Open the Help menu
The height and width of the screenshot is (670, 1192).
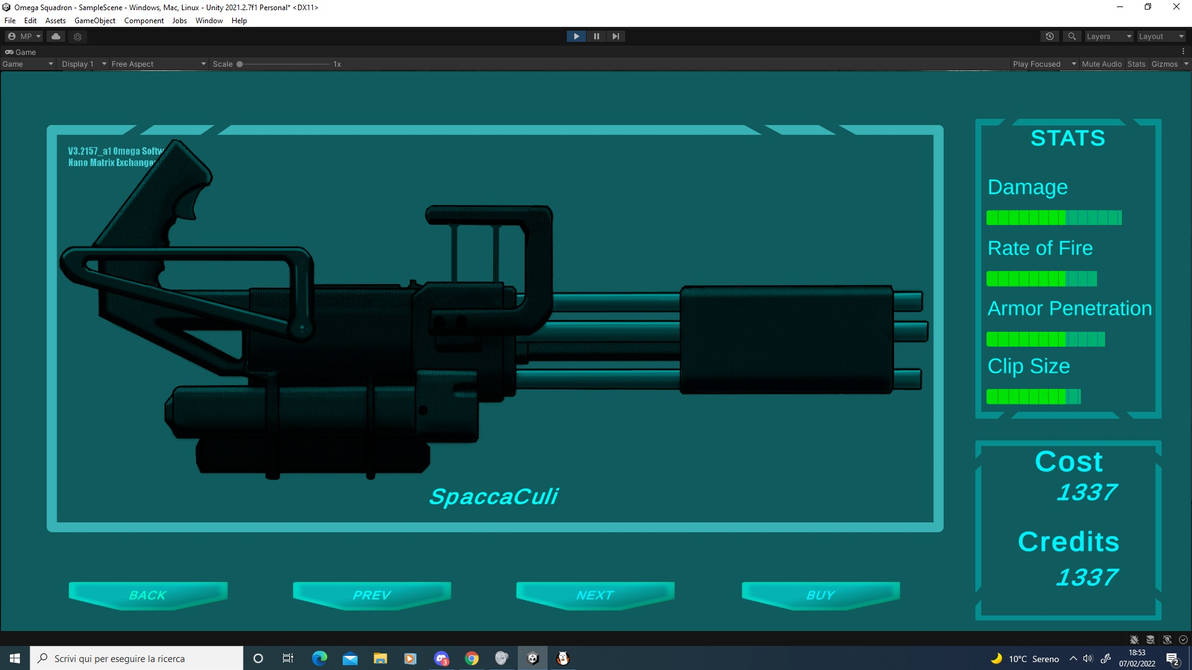(x=239, y=21)
